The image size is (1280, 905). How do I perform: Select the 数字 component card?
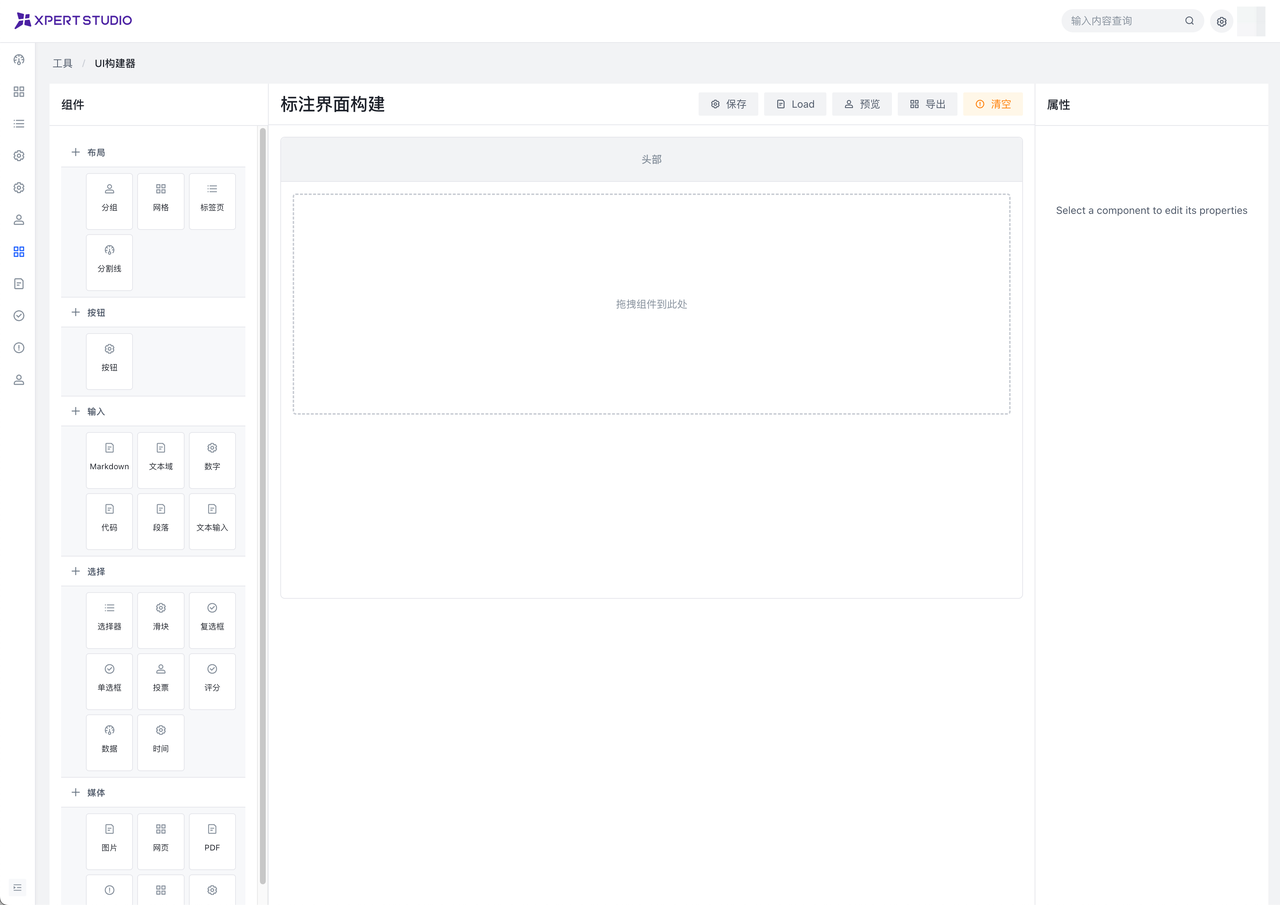[x=212, y=460]
